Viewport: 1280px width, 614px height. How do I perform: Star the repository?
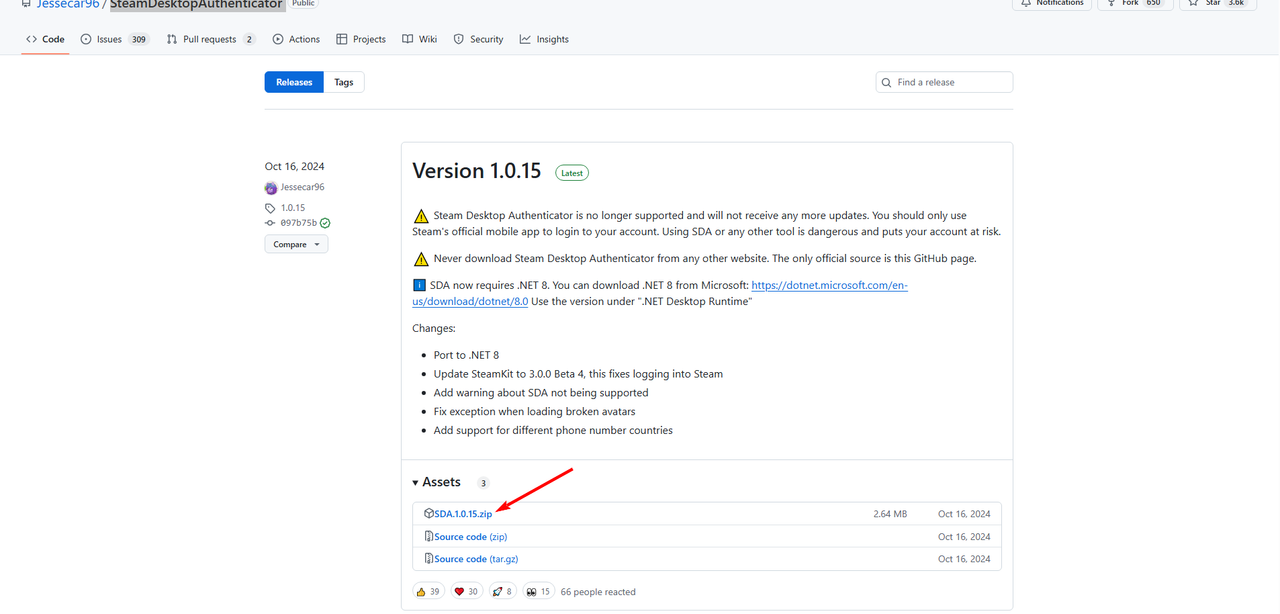1217,4
